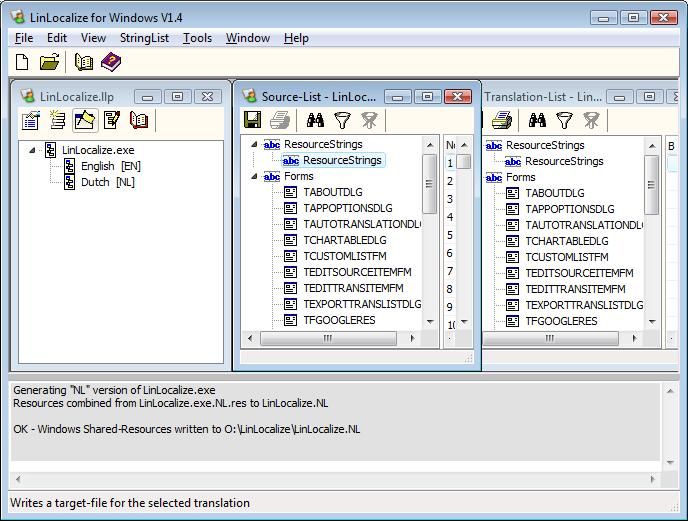Collapse ResourceStrings group in Source-List

[254, 144]
